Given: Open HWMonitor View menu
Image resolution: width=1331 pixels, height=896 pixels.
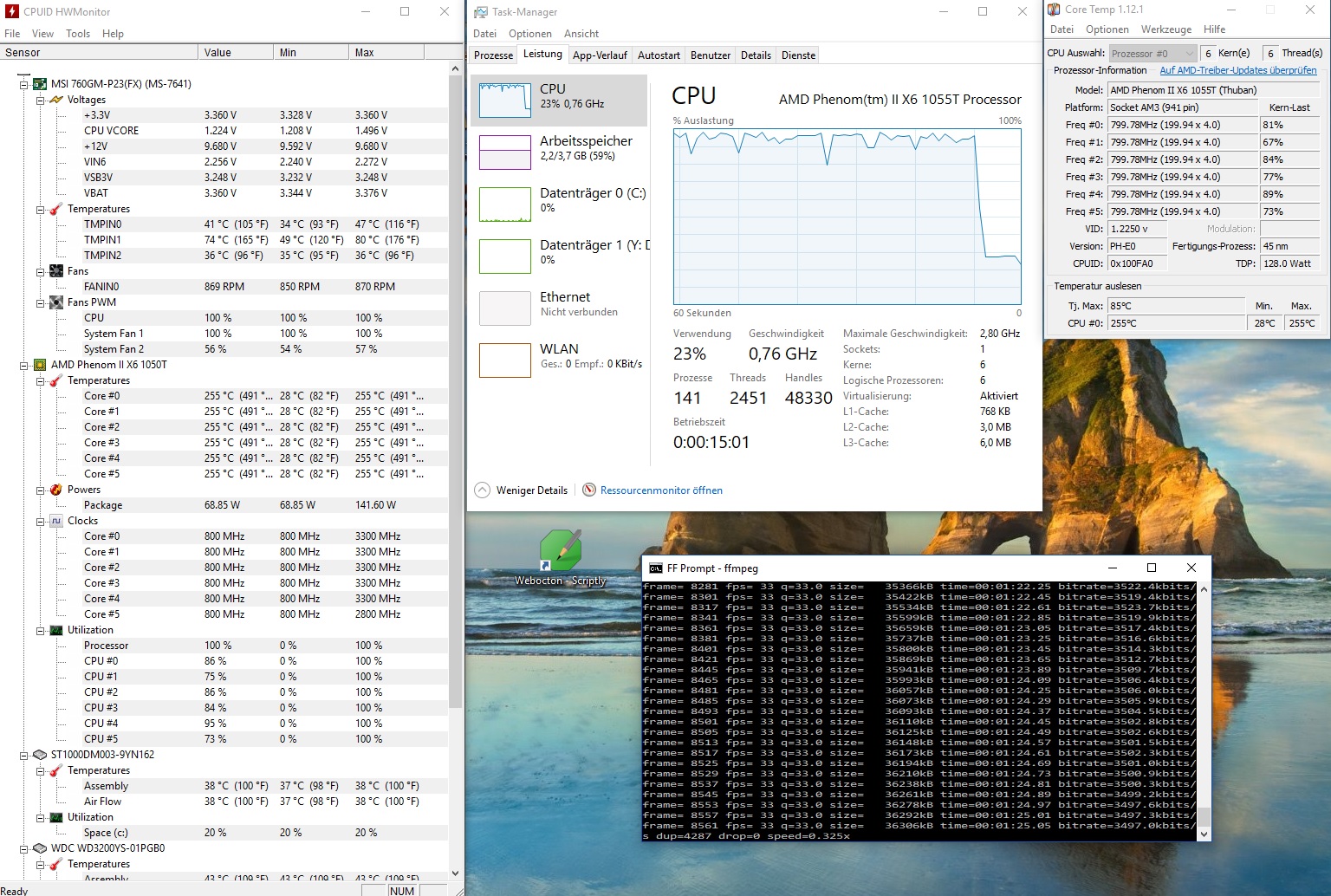Looking at the screenshot, I should [x=42, y=34].
